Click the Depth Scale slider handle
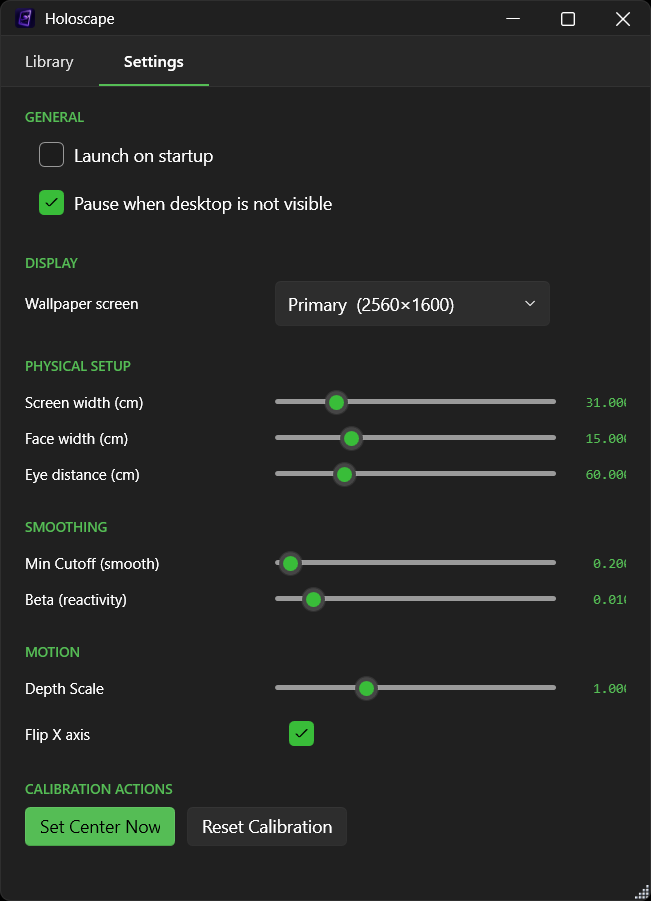 (366, 688)
